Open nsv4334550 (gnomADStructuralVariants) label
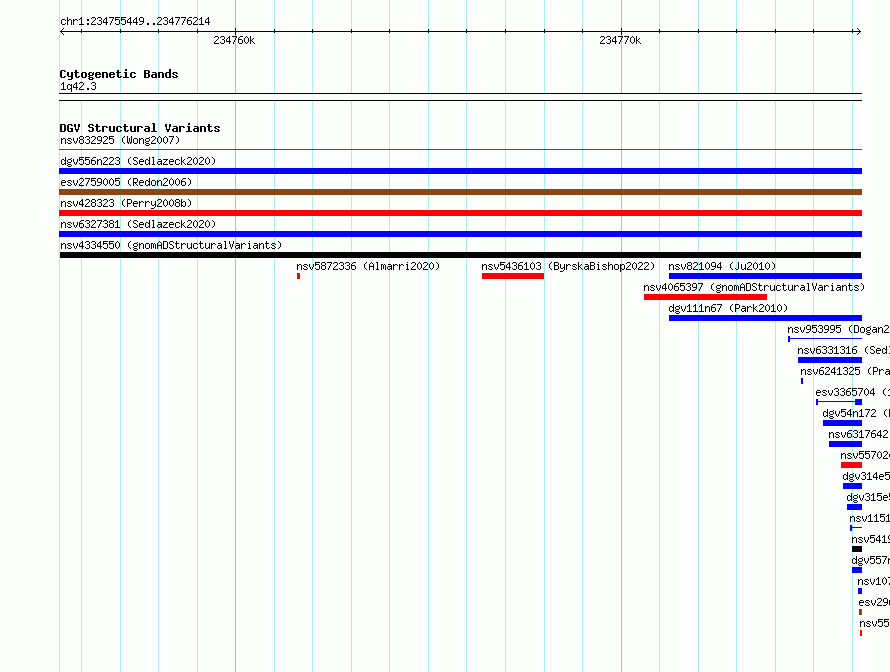 tap(171, 245)
